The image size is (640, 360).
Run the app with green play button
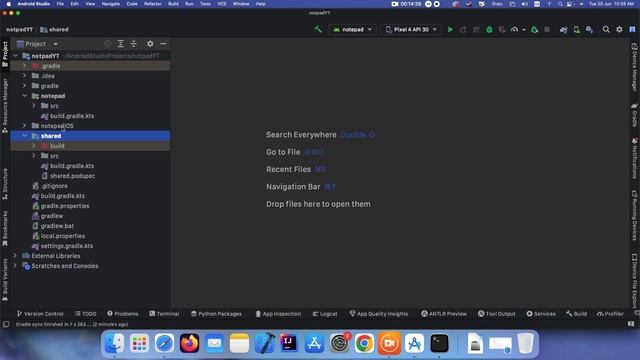click(450, 29)
